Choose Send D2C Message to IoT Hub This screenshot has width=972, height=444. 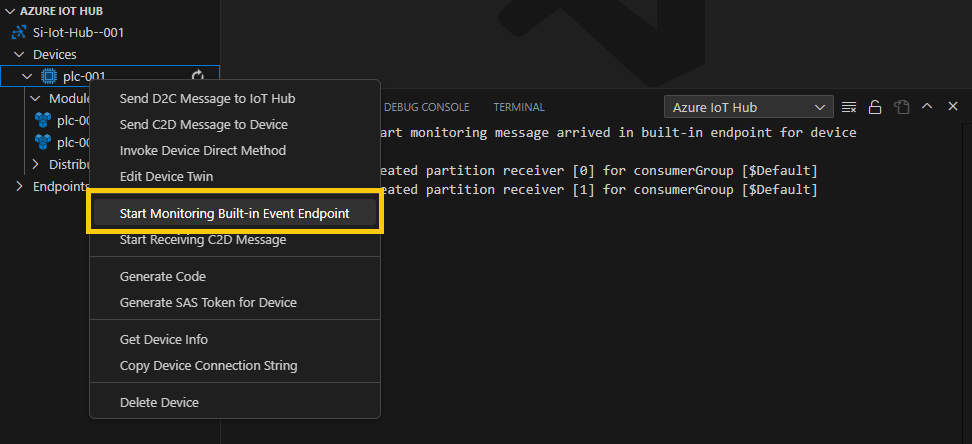[207, 98]
